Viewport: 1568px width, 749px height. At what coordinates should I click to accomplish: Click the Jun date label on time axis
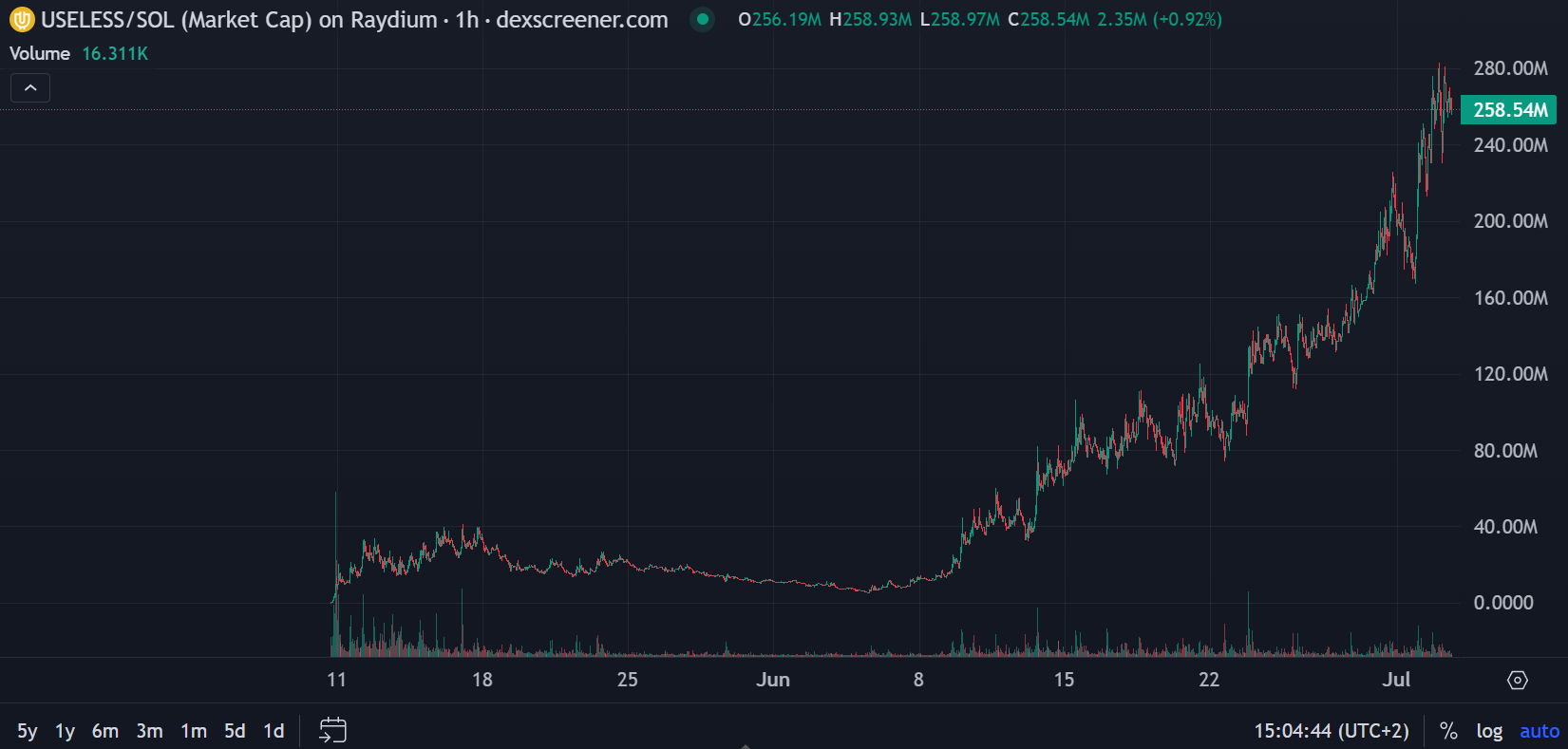click(773, 680)
